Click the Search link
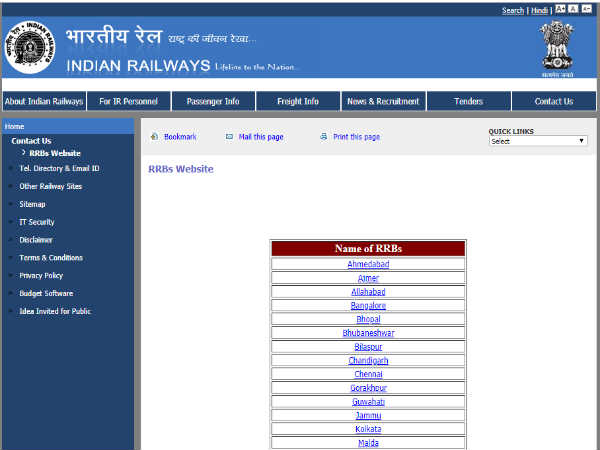600x450 pixels. pyautogui.click(x=513, y=10)
